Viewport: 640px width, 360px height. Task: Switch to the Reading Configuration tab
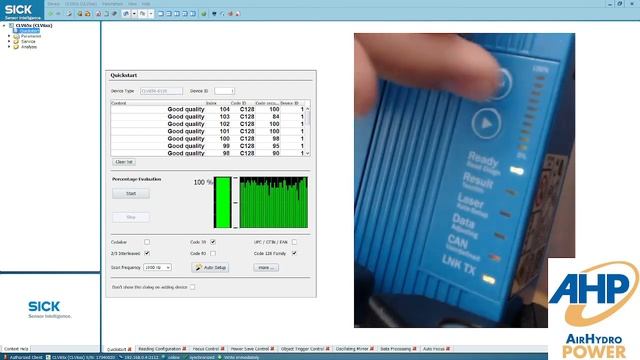tap(159, 349)
